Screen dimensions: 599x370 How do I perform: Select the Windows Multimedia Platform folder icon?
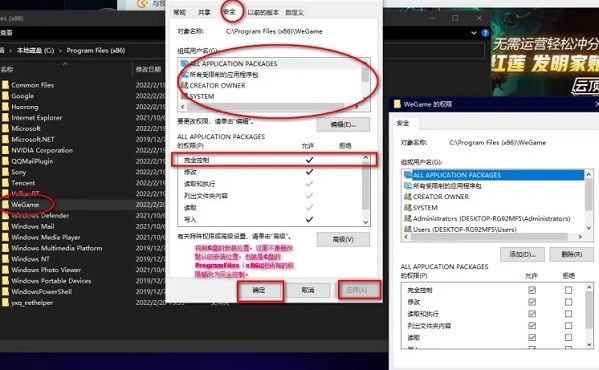[5, 248]
